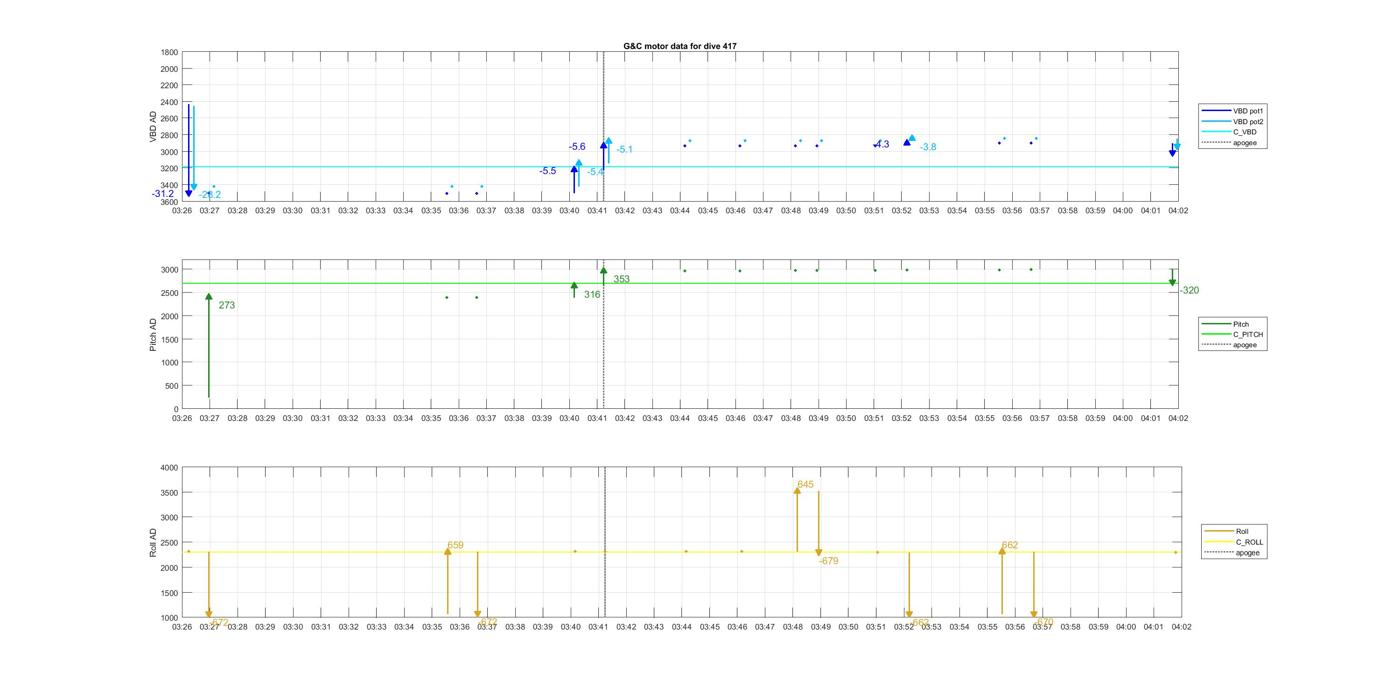Click the "353" pitch data label
The image size is (1400, 693).
pos(621,279)
